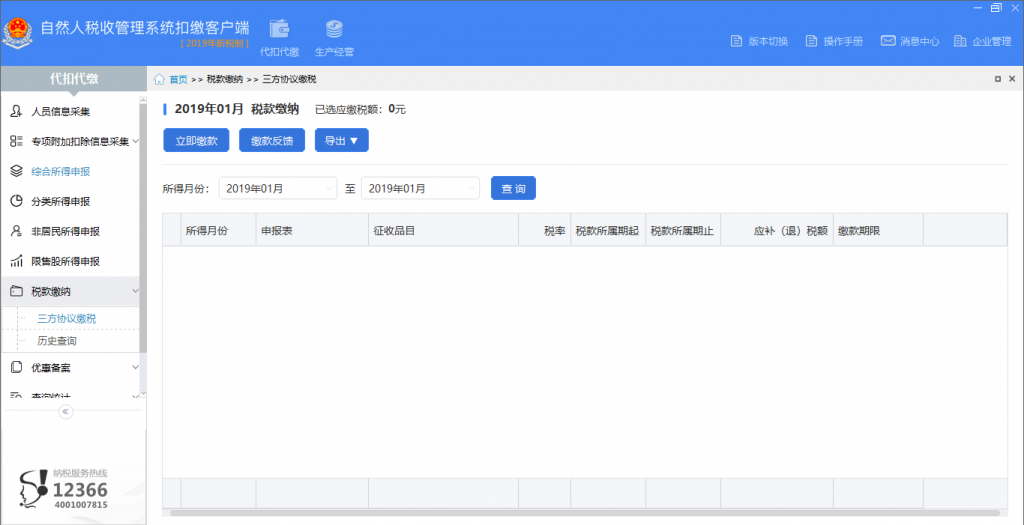Click the 立即缴款 button
Viewport: 1024px width, 525px height.
point(197,140)
